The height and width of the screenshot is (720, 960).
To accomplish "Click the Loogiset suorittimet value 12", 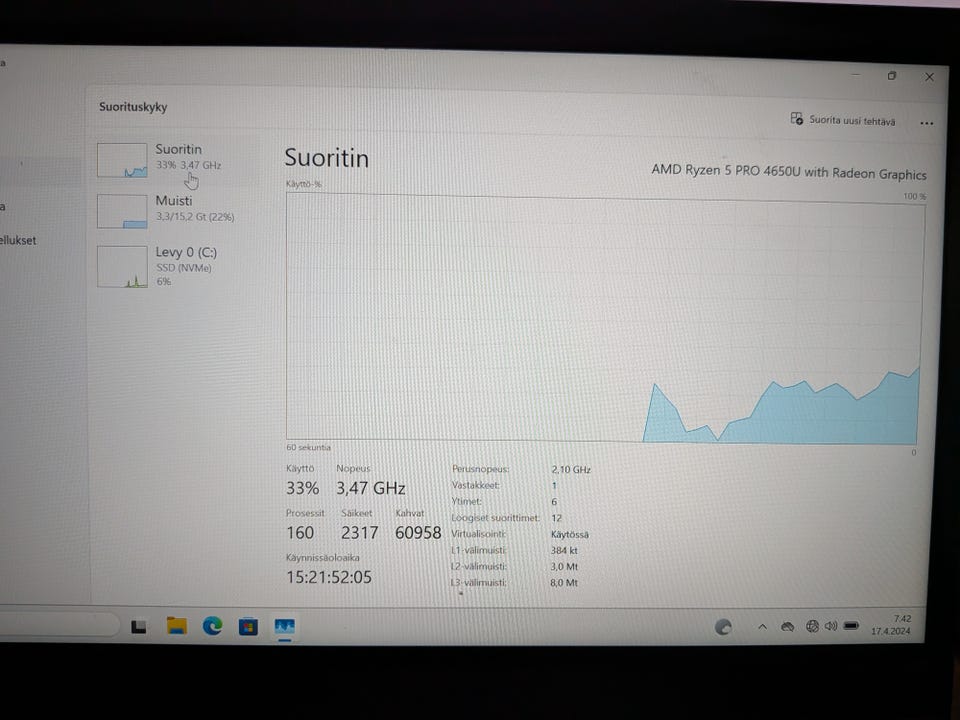I will (556, 518).
